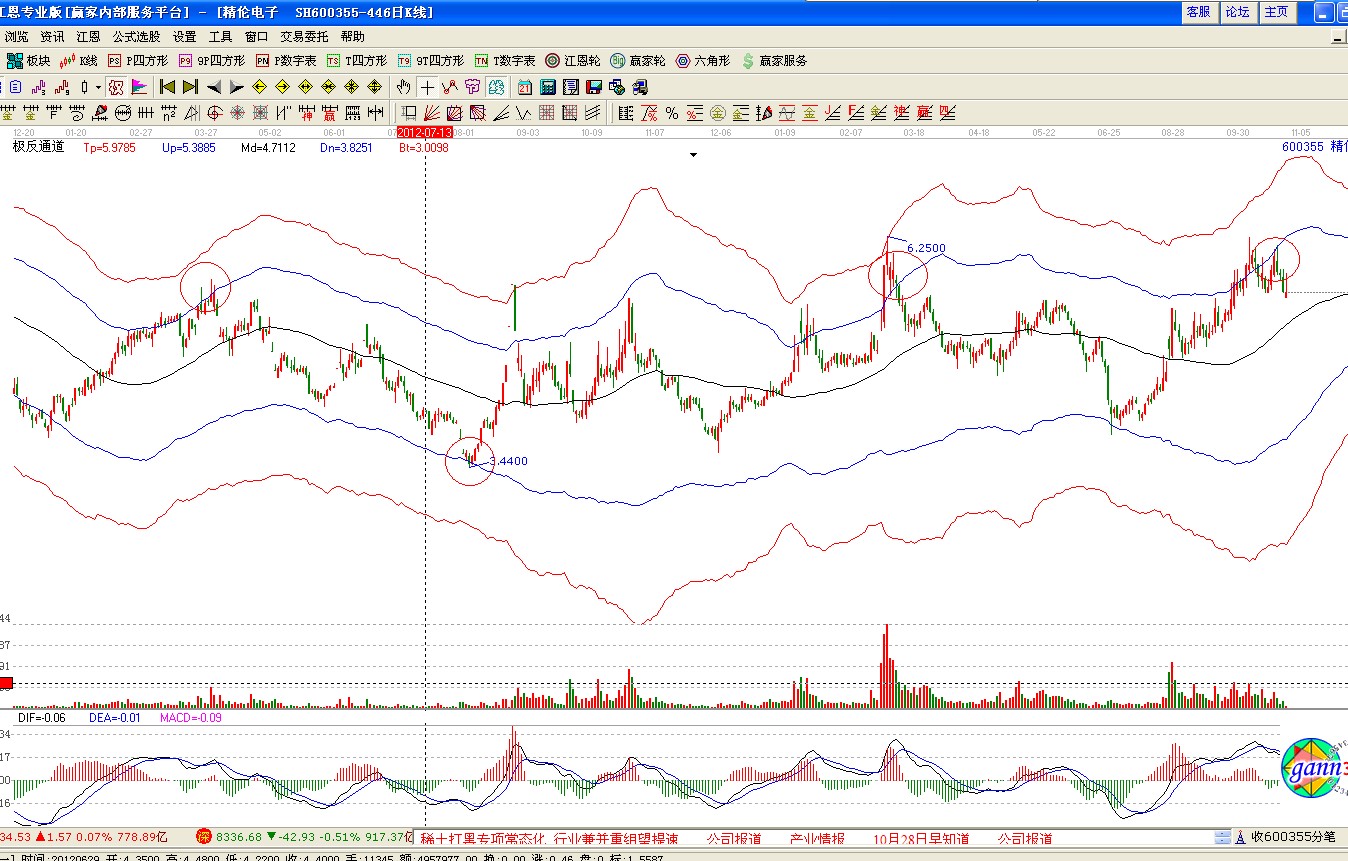Screen dimensions: 1348x861
Task: Click the 客服 customer service button
Action: [x=1198, y=12]
